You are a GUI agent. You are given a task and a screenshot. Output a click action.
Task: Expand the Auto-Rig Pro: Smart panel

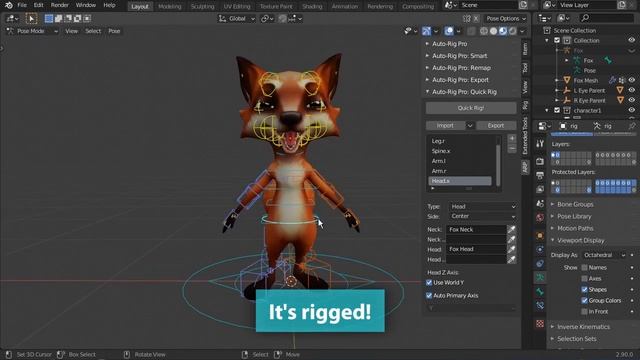tap(459, 56)
